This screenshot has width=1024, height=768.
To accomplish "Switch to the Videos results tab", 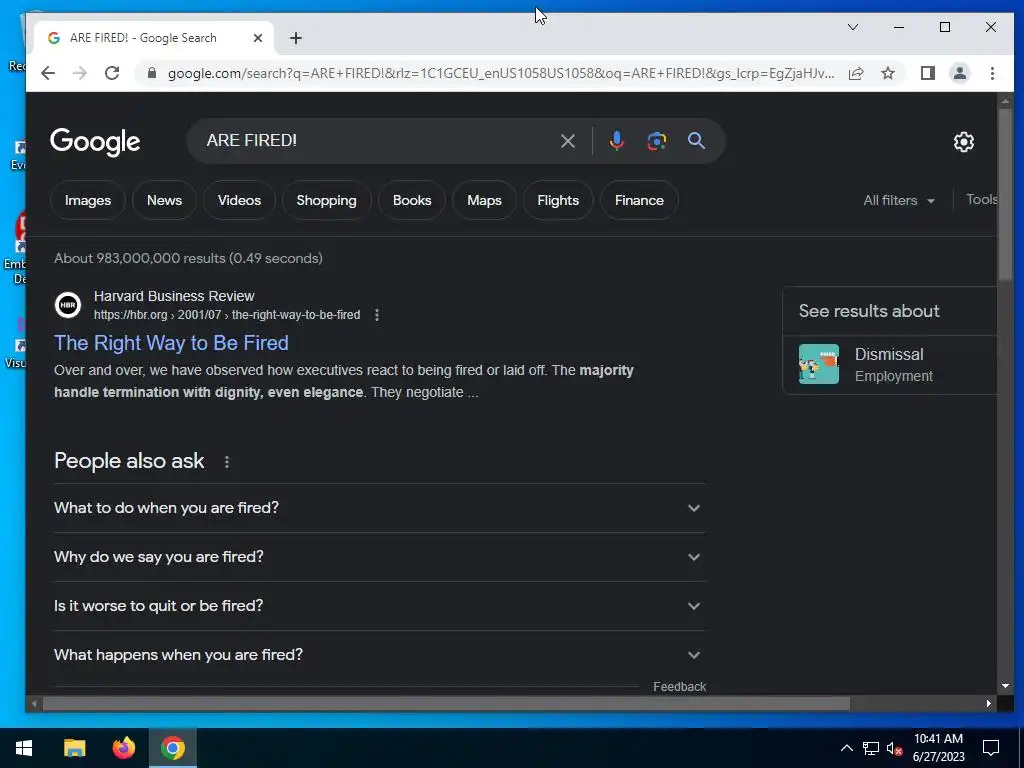I will coord(240,200).
